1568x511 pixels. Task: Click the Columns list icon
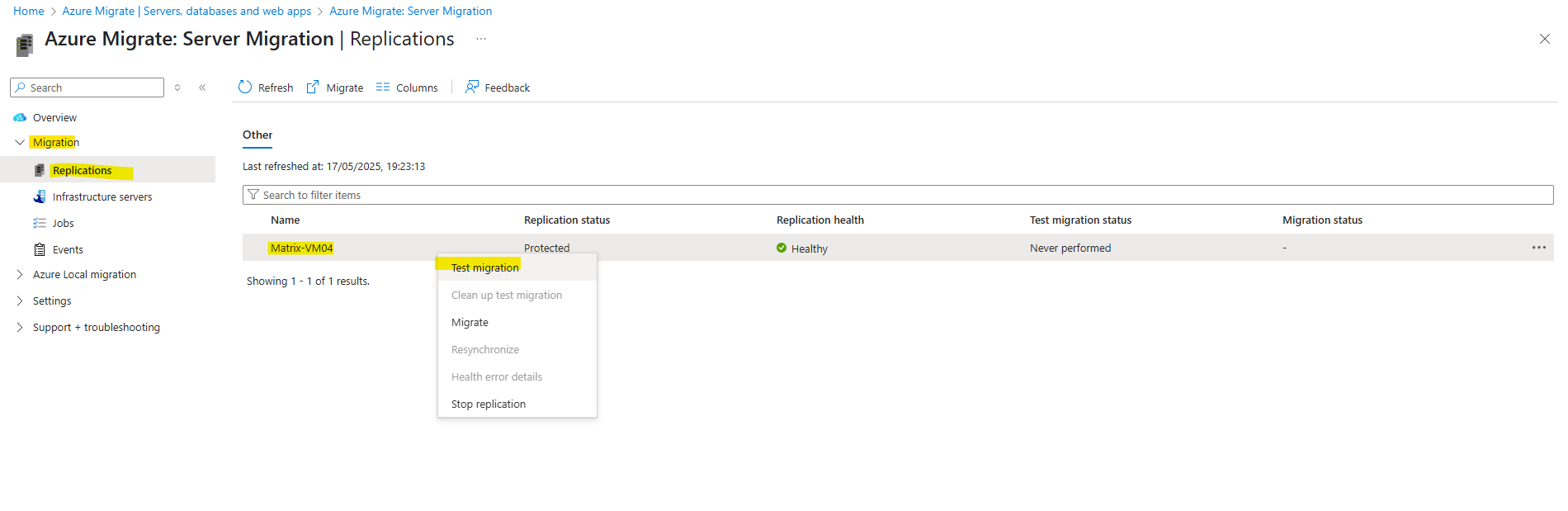point(383,88)
